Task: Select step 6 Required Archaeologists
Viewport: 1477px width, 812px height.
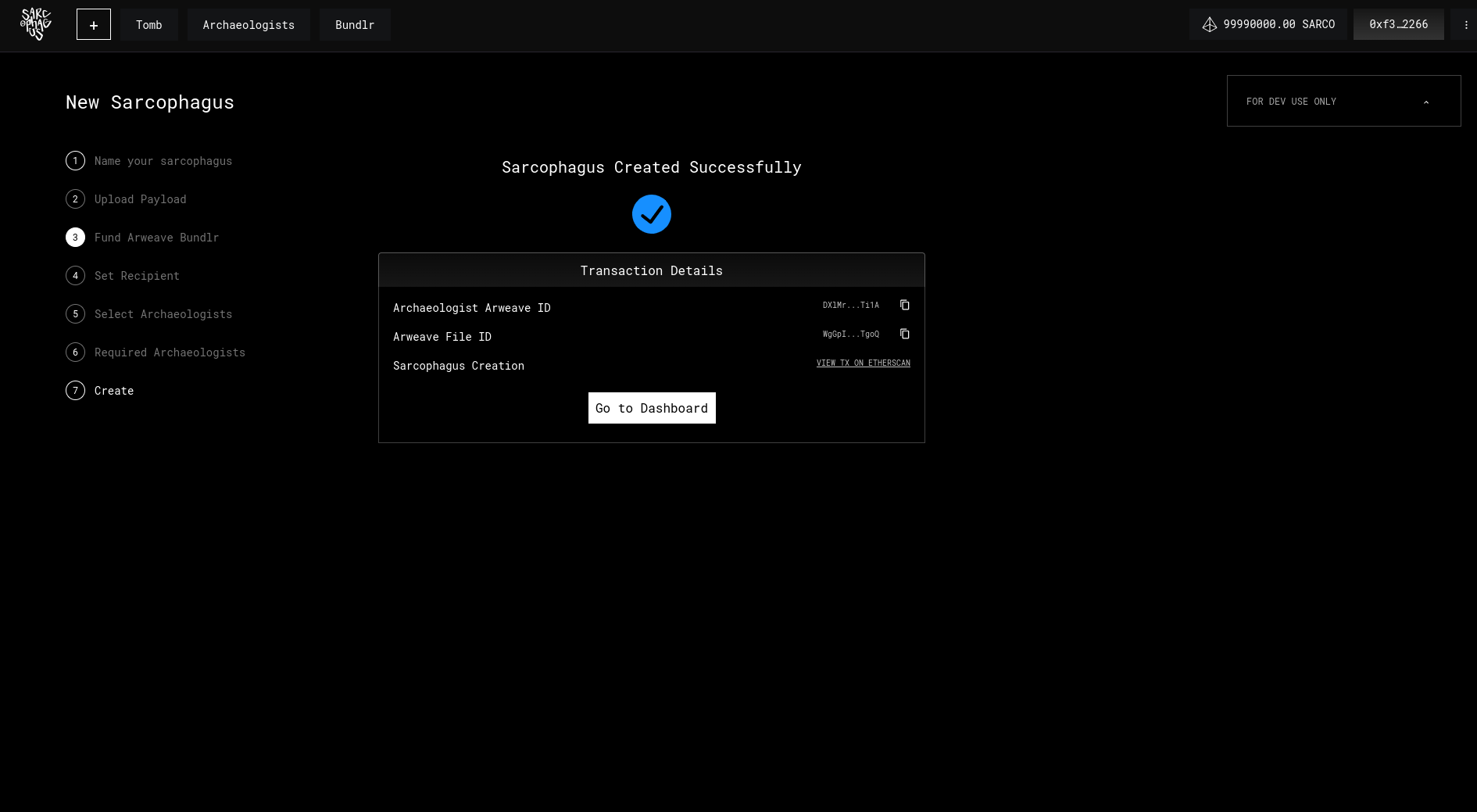Action: tap(170, 352)
